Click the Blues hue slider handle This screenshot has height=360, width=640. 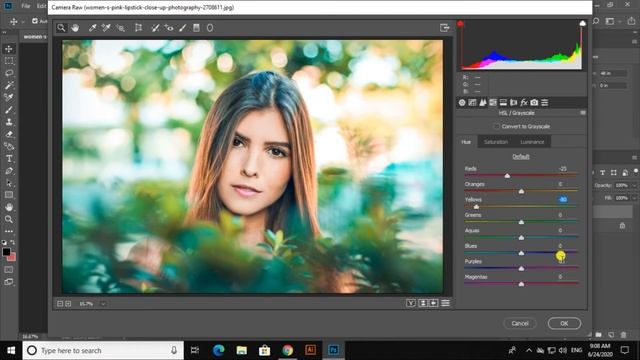[x=521, y=253]
